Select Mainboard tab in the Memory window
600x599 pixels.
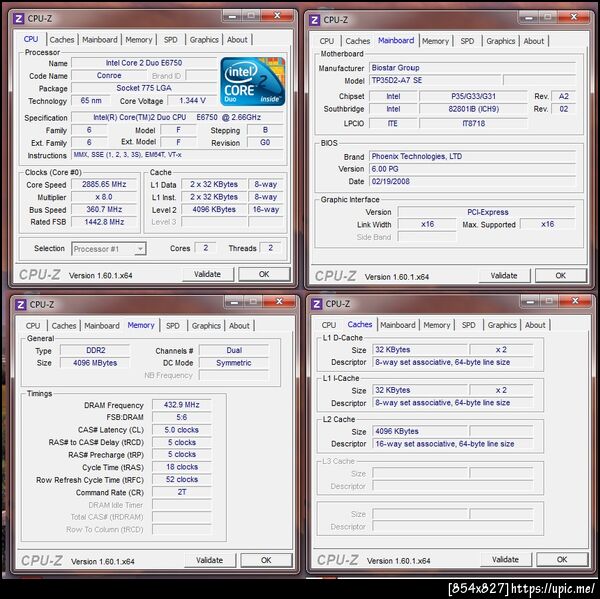click(x=102, y=326)
